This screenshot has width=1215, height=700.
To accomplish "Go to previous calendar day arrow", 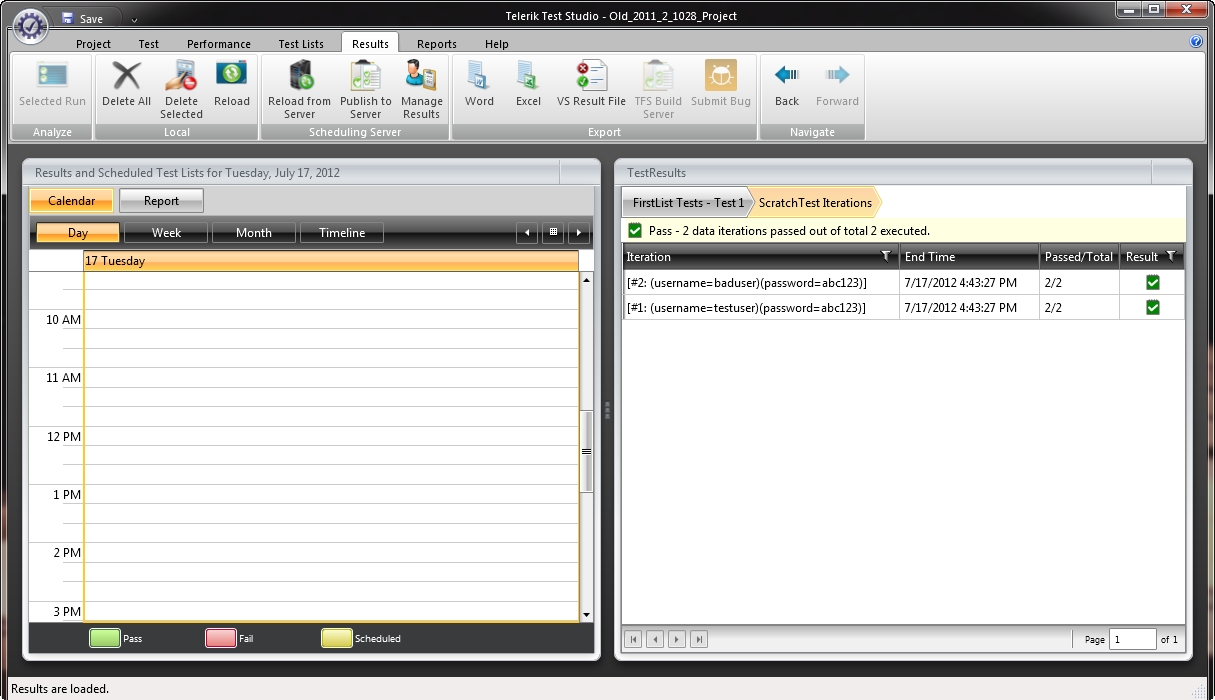I will [527, 233].
